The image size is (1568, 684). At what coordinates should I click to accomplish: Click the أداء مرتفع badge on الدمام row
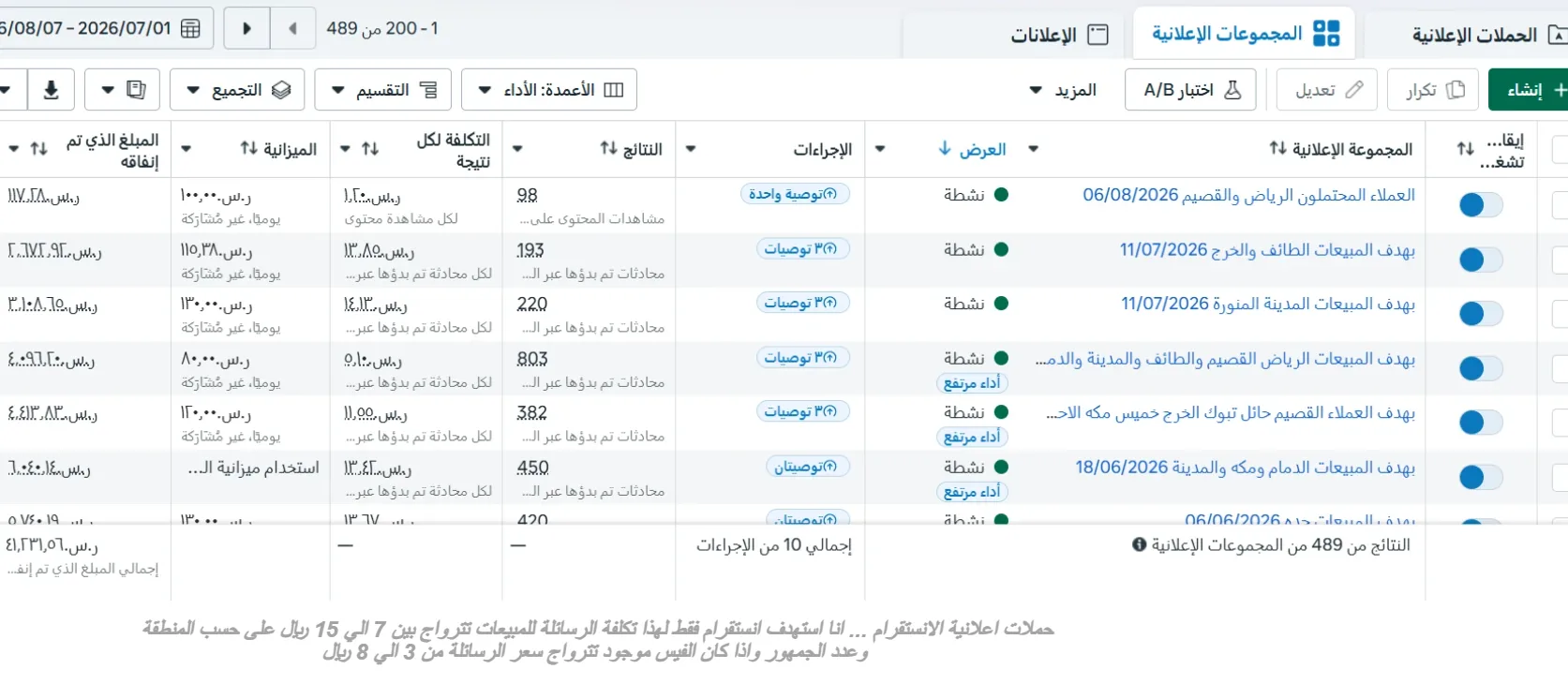click(972, 492)
